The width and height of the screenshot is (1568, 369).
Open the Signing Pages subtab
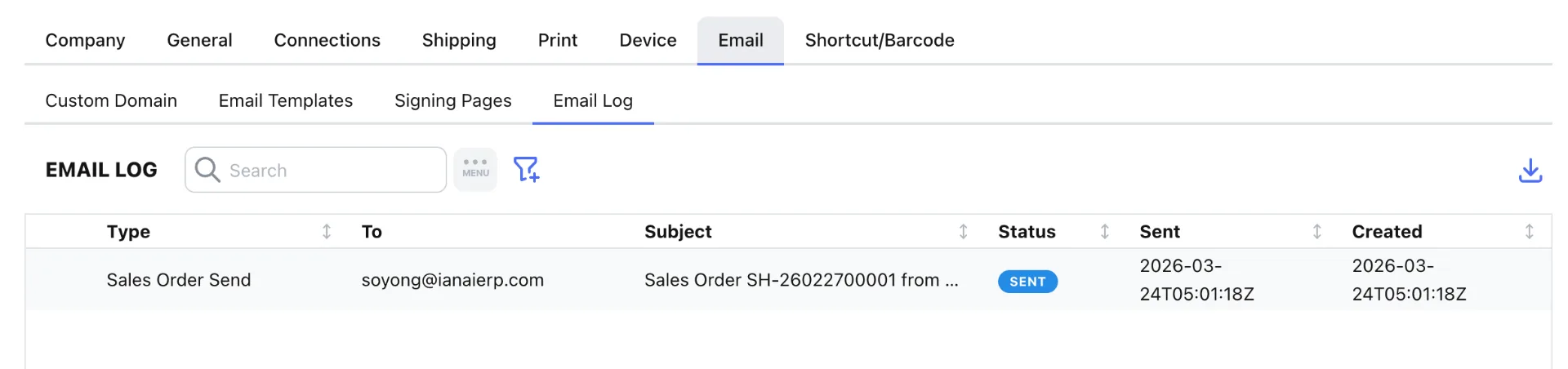point(452,100)
